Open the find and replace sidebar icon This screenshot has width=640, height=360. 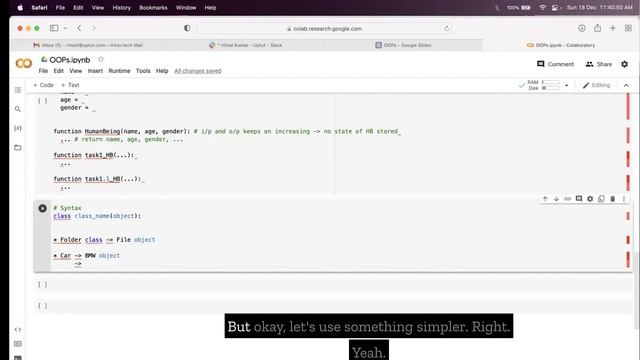coord(18,109)
